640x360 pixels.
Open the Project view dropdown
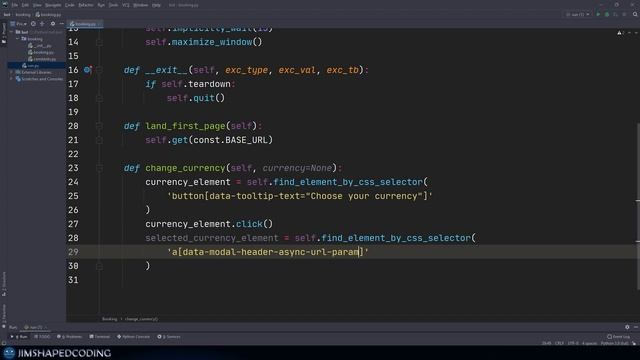point(19,24)
